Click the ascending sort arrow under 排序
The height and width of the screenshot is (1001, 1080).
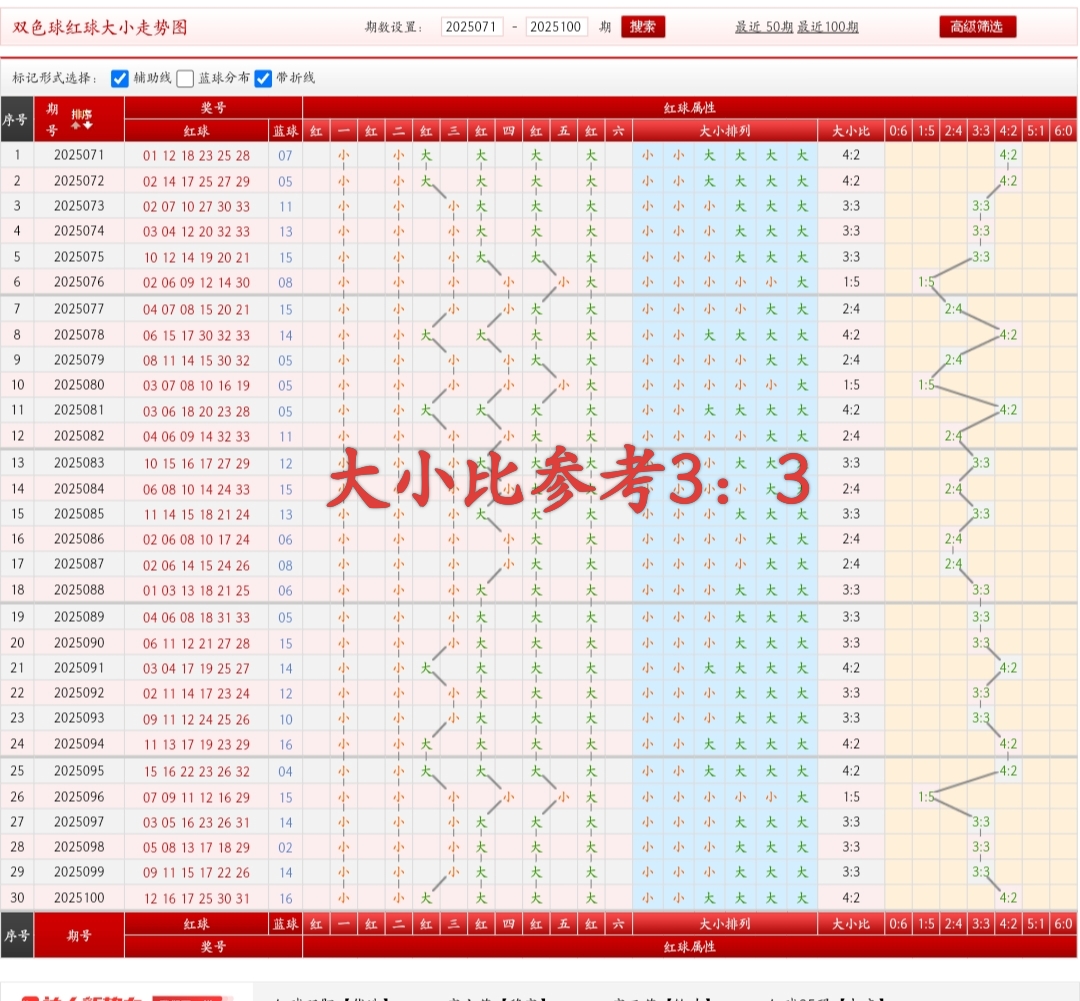coord(76,125)
